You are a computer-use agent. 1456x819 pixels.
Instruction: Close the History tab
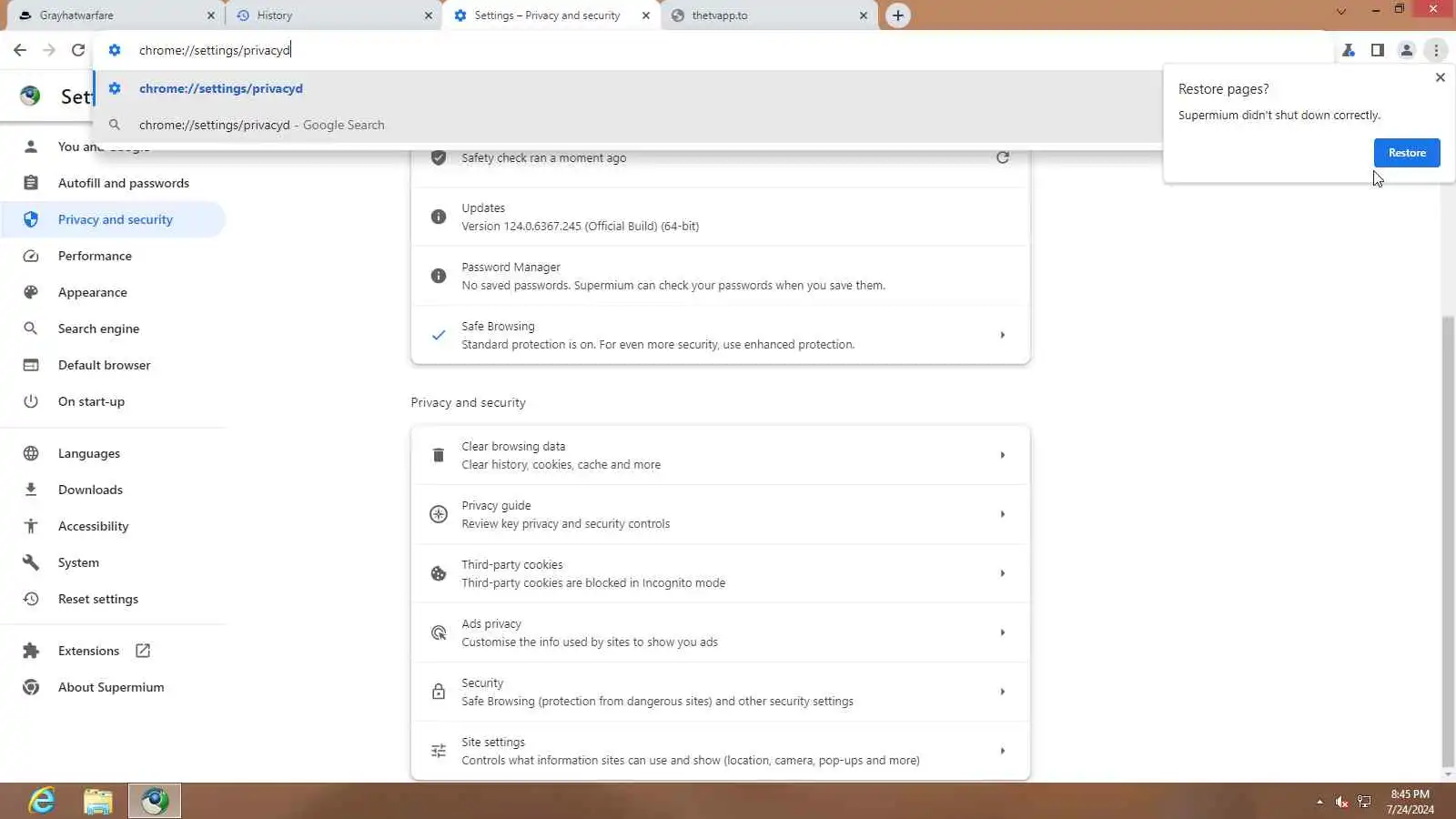pos(429,15)
